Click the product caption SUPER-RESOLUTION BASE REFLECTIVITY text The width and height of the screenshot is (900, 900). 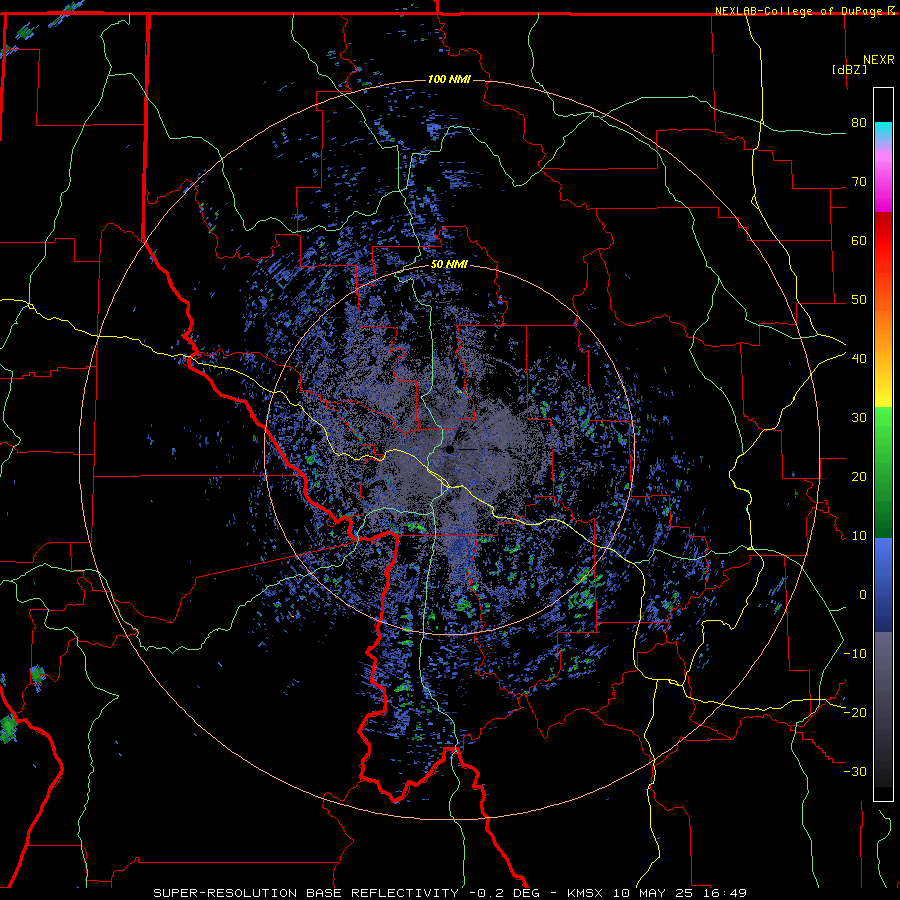306,893
